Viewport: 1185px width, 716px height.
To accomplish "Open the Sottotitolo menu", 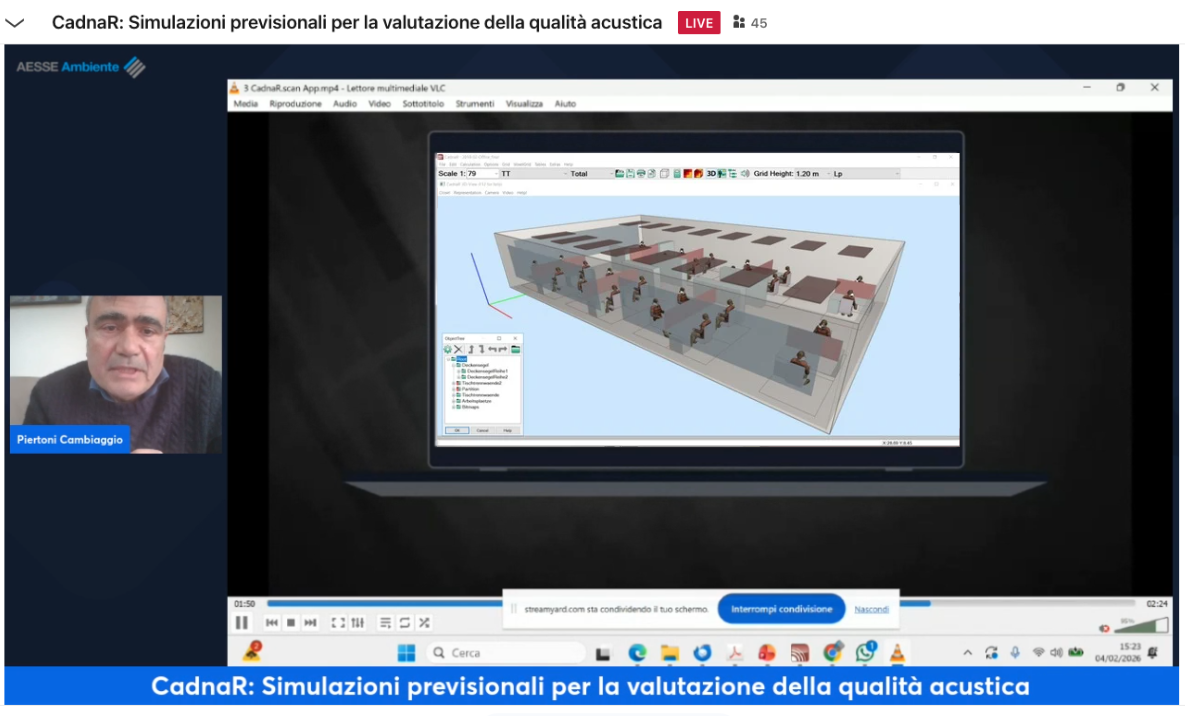I will 423,104.
